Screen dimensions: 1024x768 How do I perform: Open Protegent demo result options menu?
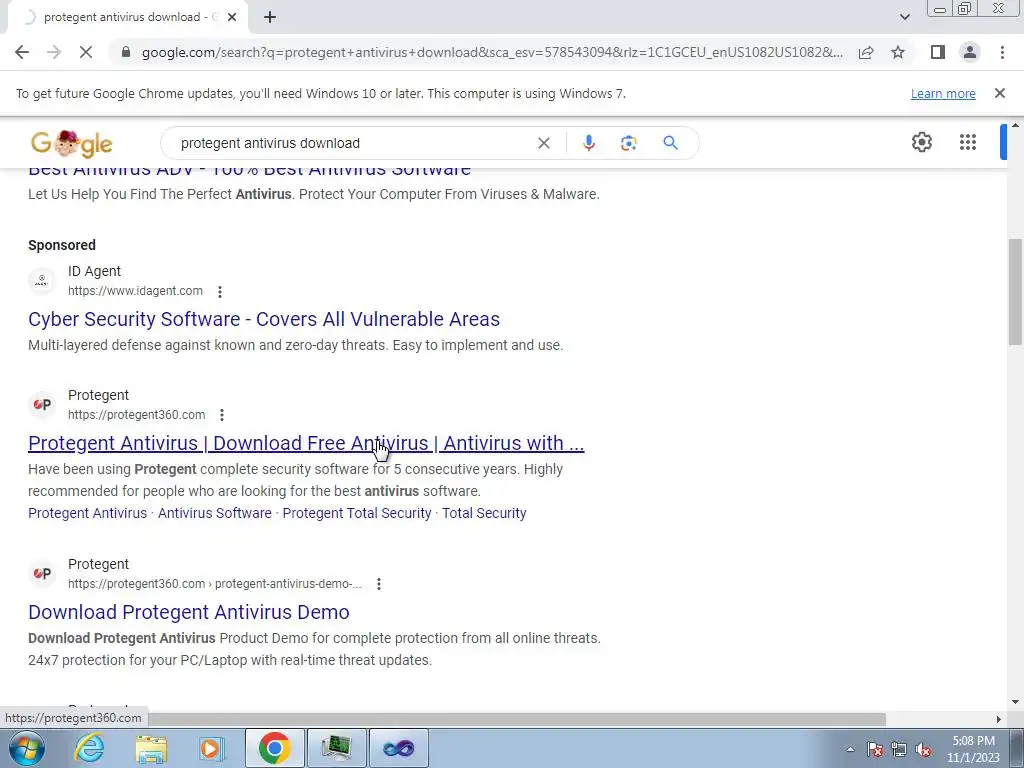[379, 584]
